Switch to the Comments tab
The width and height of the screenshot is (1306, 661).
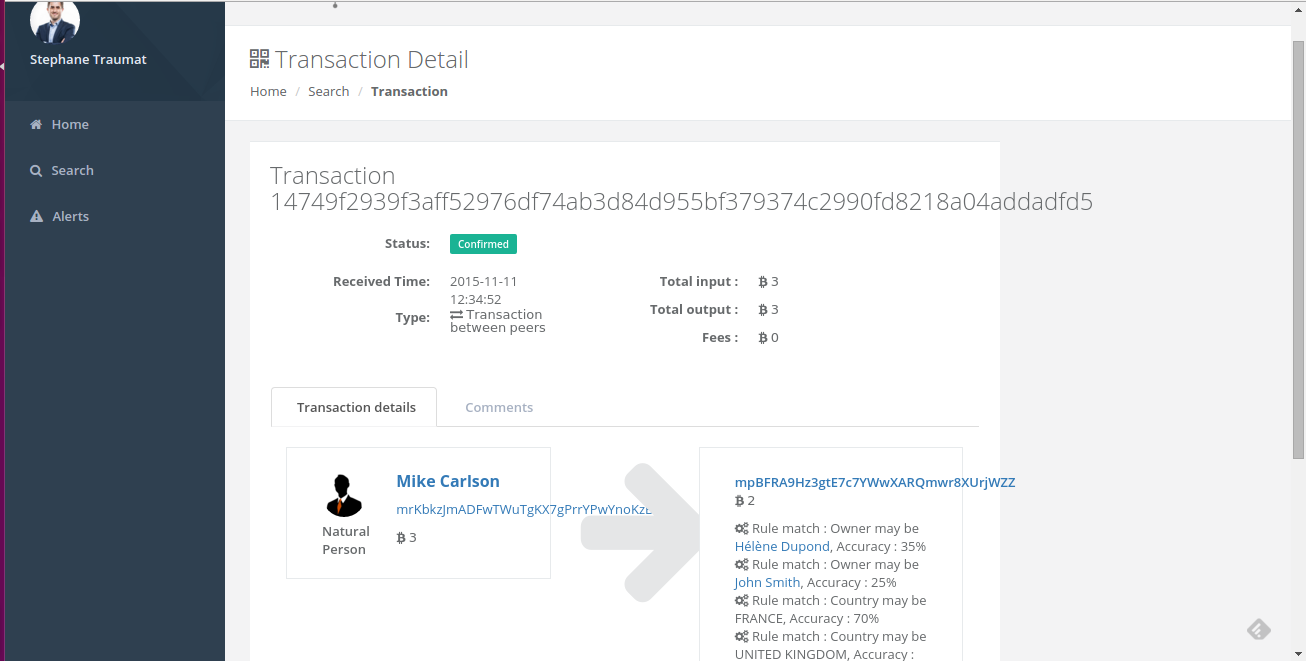click(x=499, y=407)
